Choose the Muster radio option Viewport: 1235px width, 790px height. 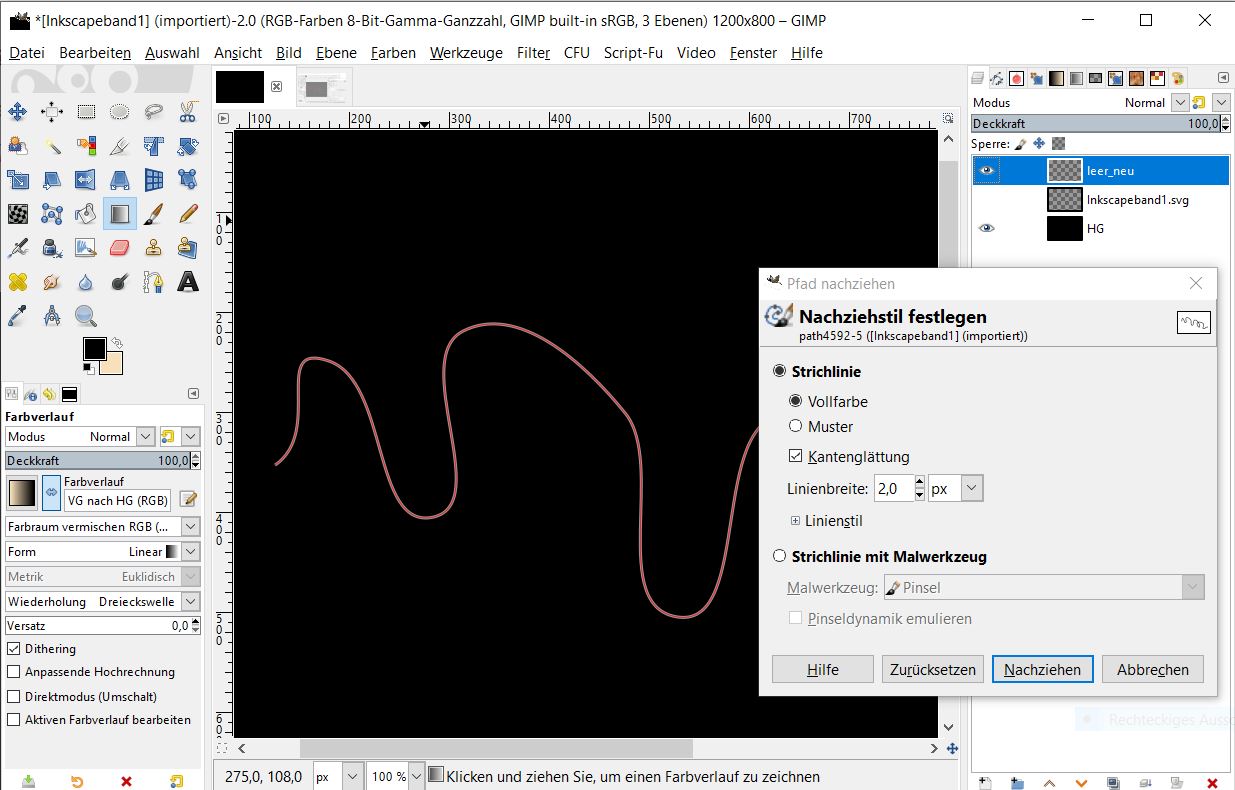point(796,426)
